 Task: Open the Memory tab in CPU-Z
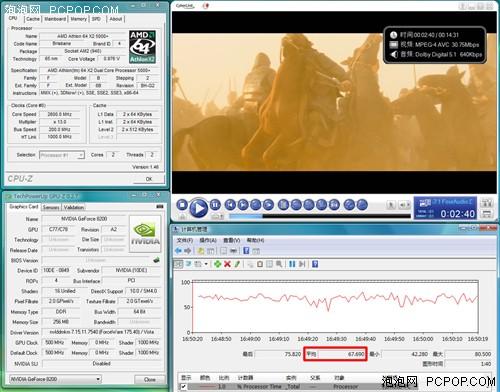(x=79, y=19)
